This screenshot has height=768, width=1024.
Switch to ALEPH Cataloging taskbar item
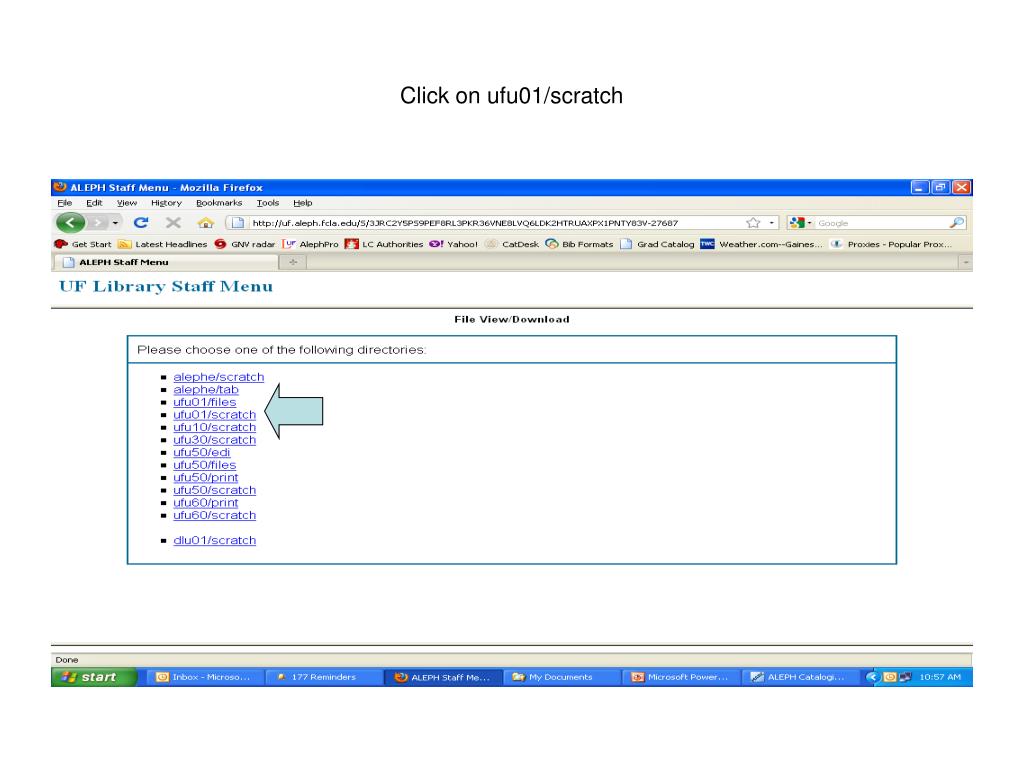pyautogui.click(x=799, y=677)
